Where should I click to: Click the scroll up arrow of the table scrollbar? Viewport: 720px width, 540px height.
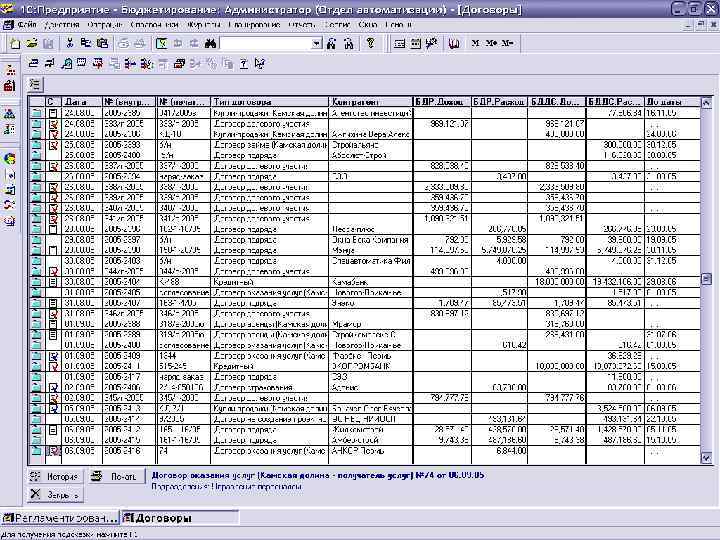tap(706, 102)
